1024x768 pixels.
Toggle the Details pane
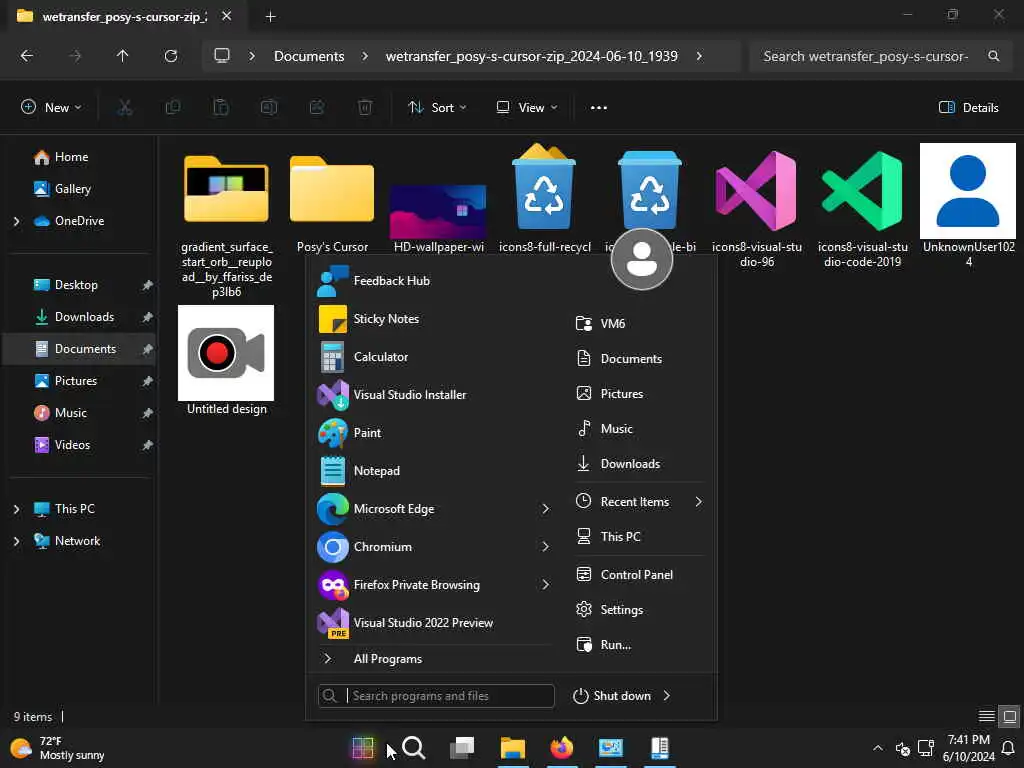968,108
